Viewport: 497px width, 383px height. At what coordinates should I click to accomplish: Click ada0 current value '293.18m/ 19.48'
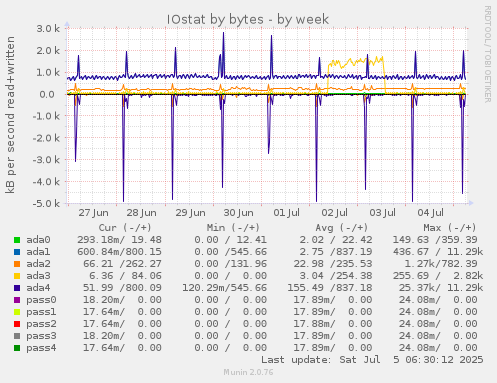pyautogui.click(x=119, y=240)
